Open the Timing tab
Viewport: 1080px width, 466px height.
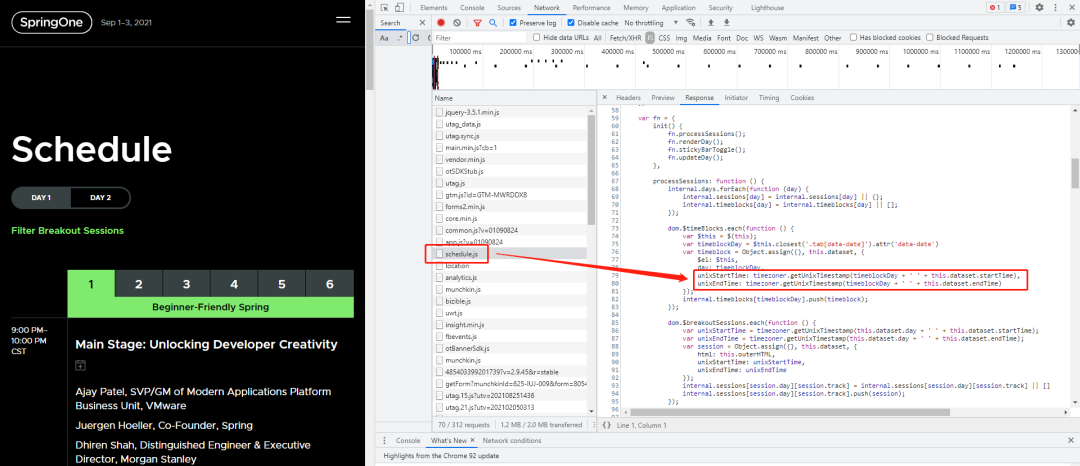pyautogui.click(x=769, y=98)
